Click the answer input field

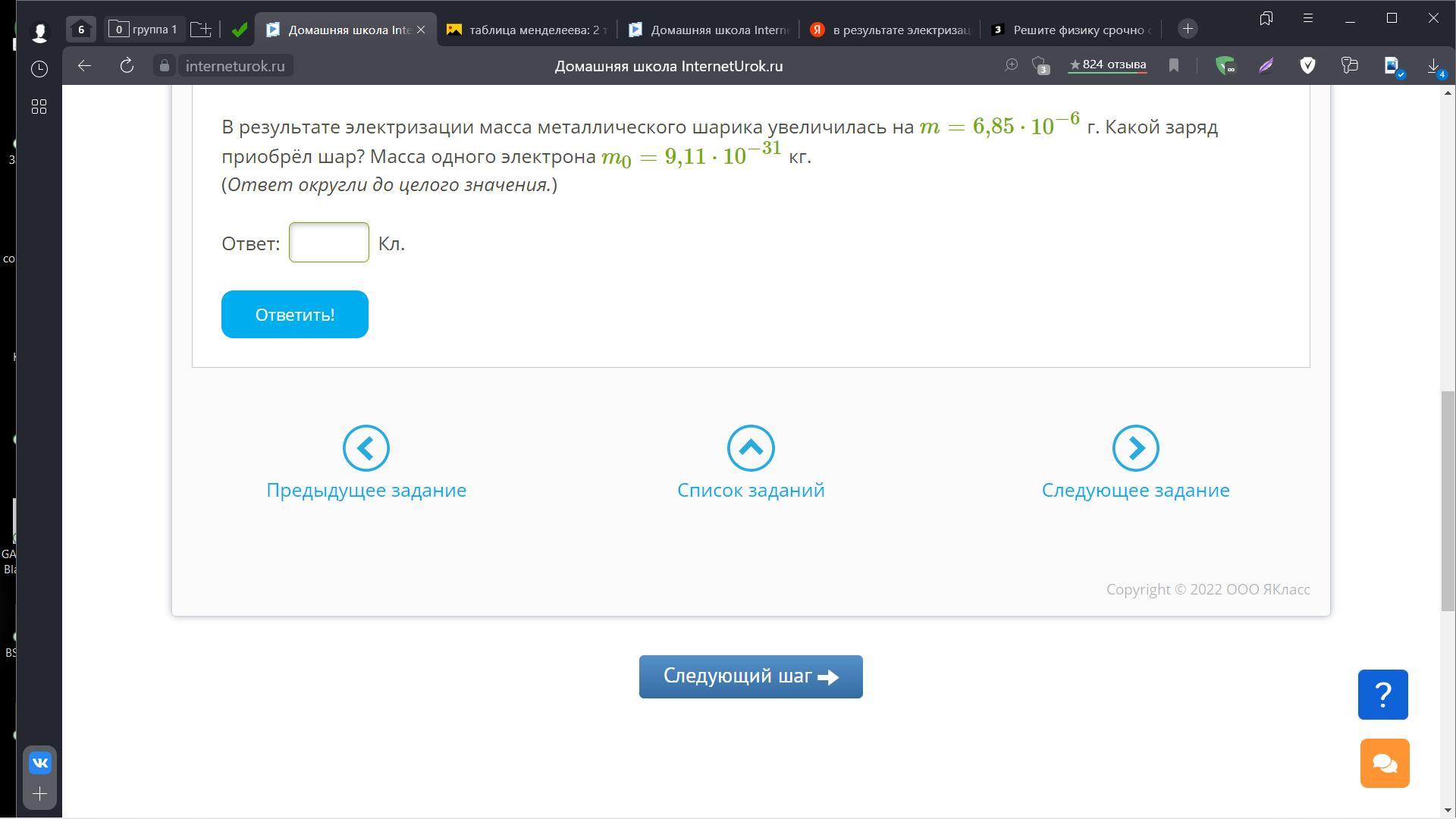[328, 243]
